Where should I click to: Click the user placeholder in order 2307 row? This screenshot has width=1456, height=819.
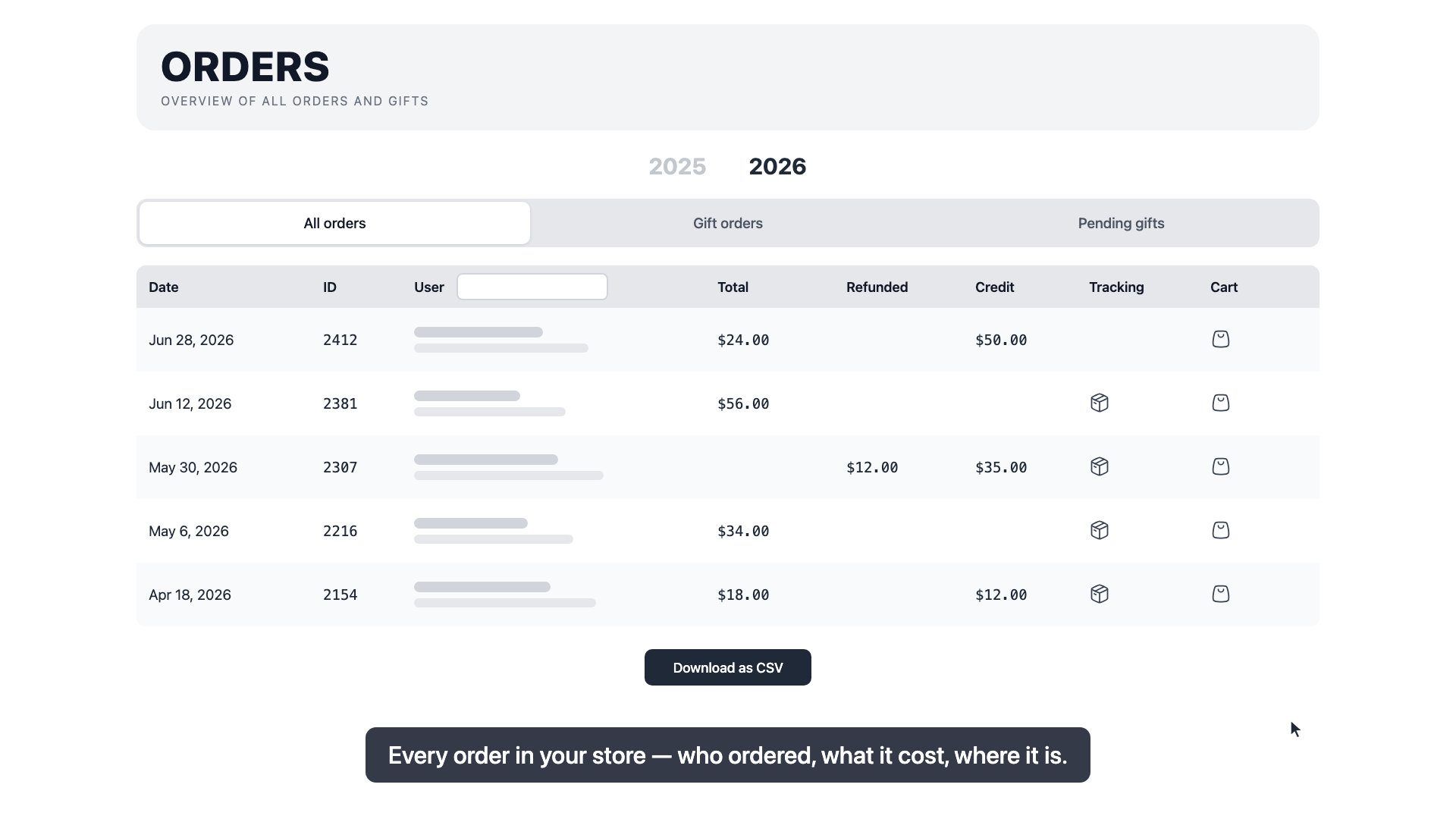click(509, 467)
